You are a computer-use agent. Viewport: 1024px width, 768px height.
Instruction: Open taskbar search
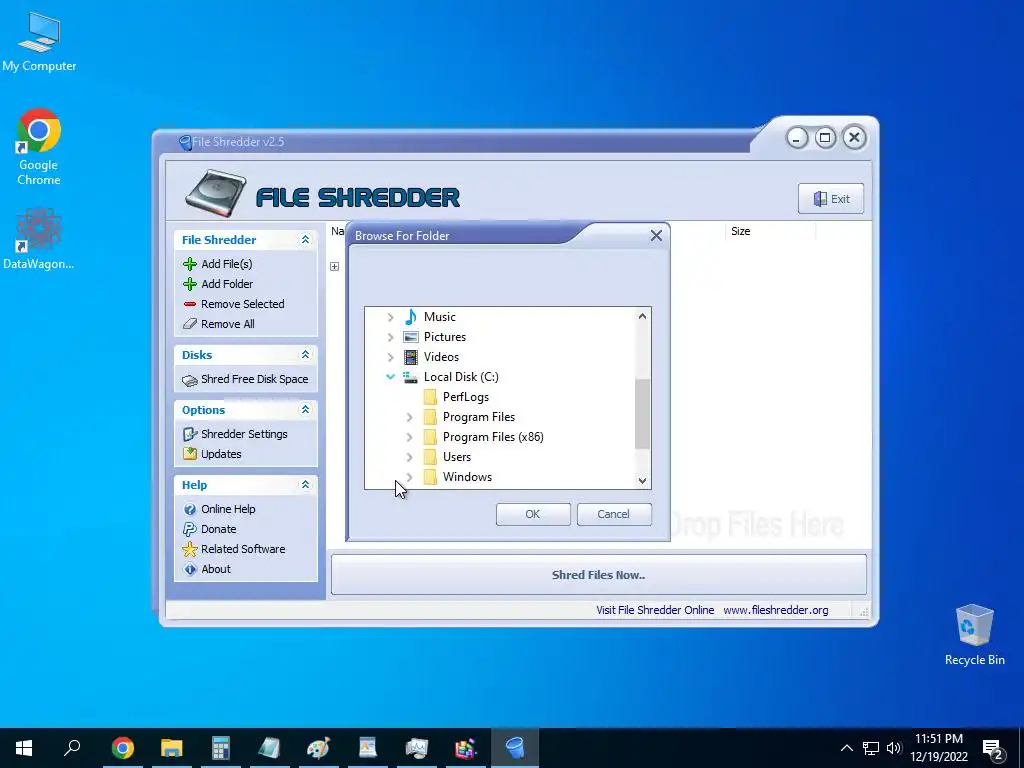[72, 748]
